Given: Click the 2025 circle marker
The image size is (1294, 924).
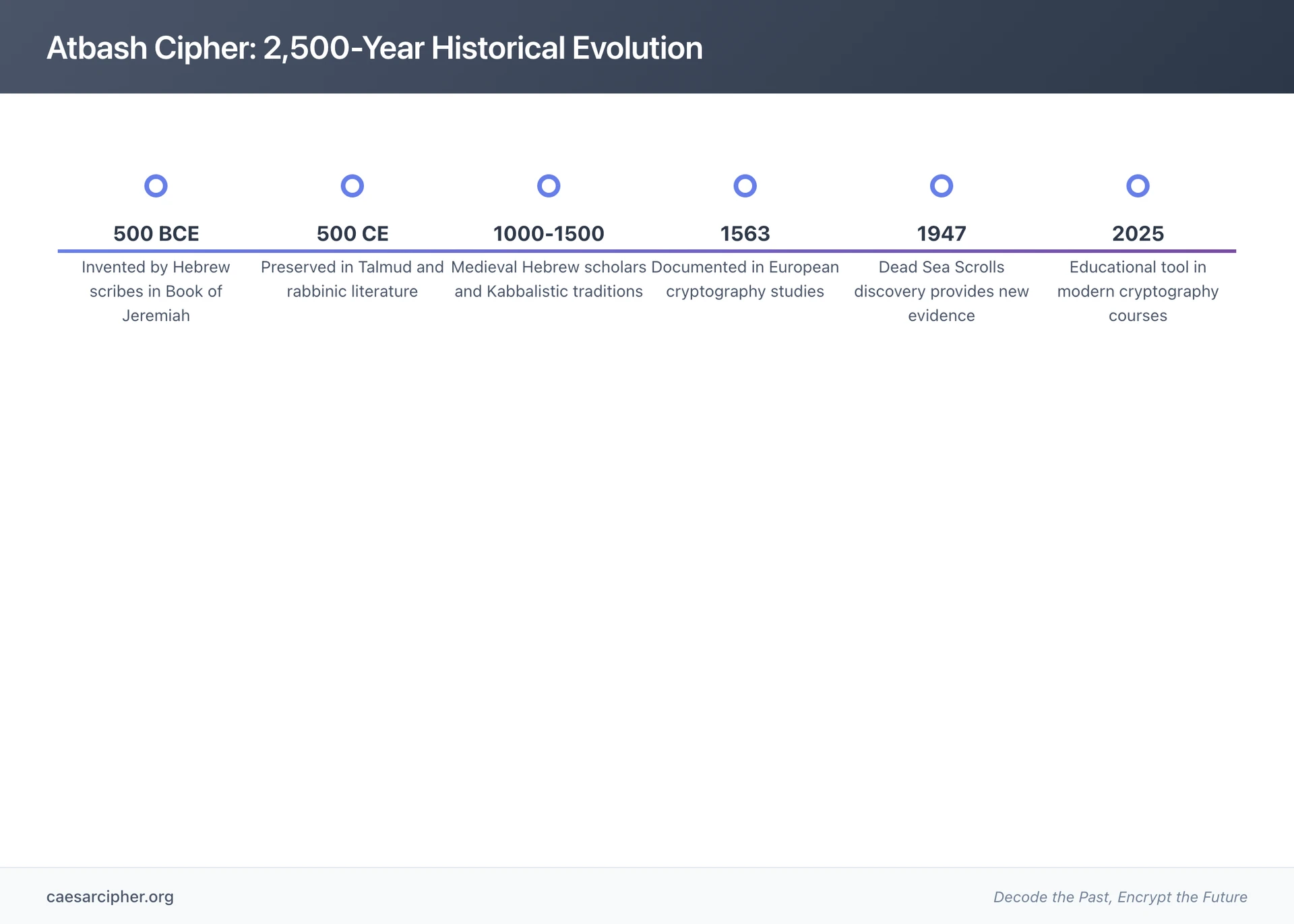Looking at the screenshot, I should (1138, 186).
